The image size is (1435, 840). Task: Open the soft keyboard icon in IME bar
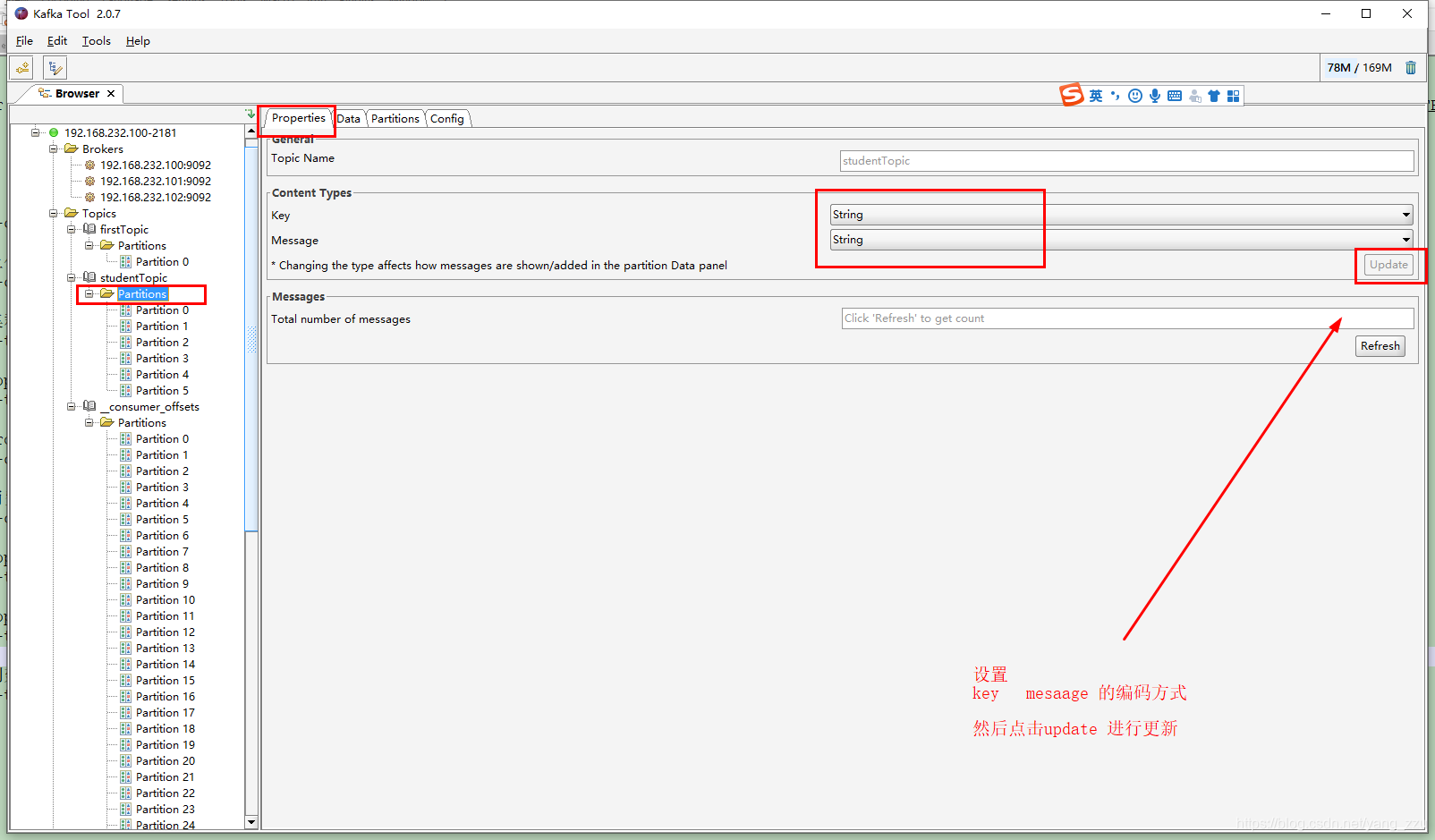pos(1175,95)
